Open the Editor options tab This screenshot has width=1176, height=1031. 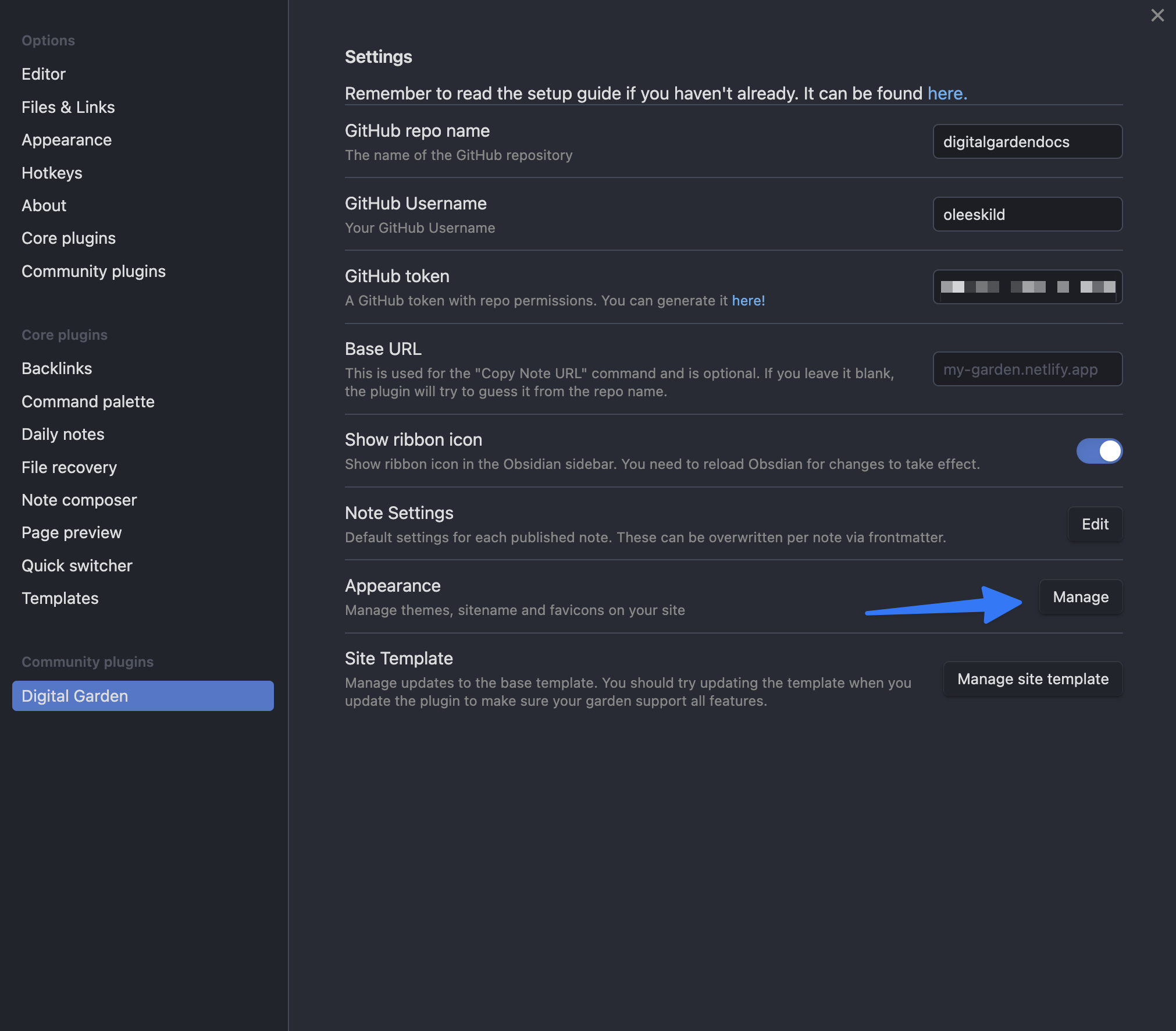click(44, 74)
